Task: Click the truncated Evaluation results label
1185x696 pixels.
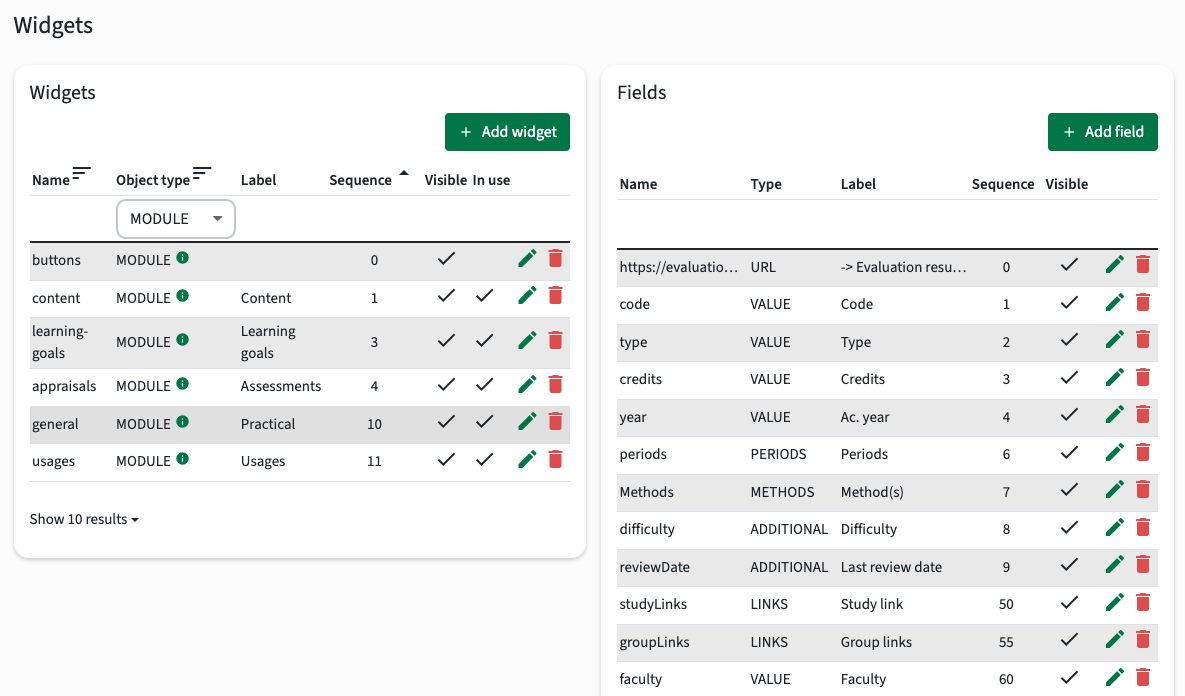Action: click(x=903, y=267)
